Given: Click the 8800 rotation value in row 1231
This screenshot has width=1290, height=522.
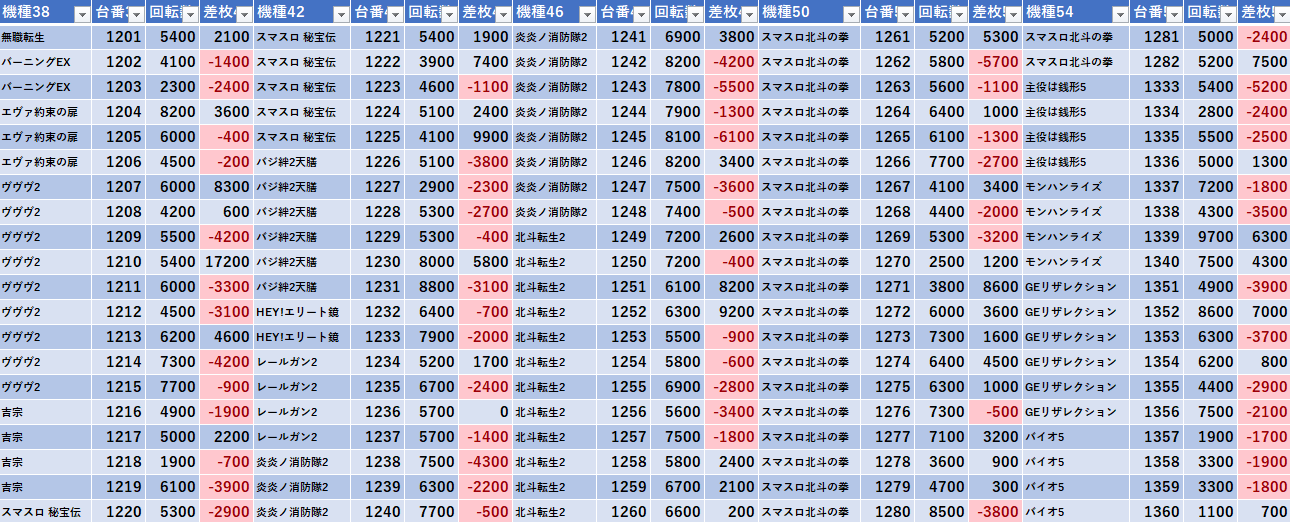Looking at the screenshot, I should [433, 287].
